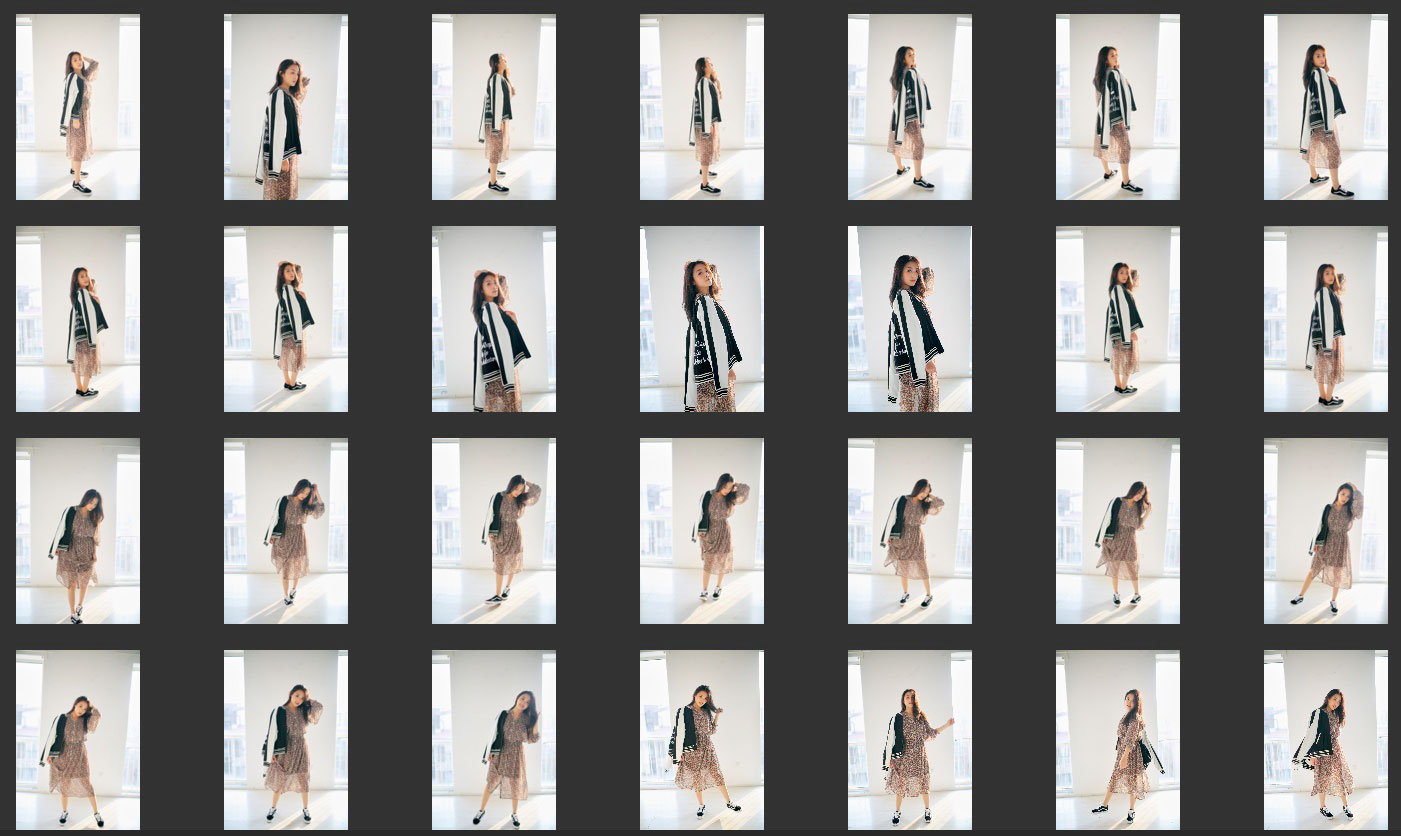Select the sixth photo in the top row

pos(1118,107)
